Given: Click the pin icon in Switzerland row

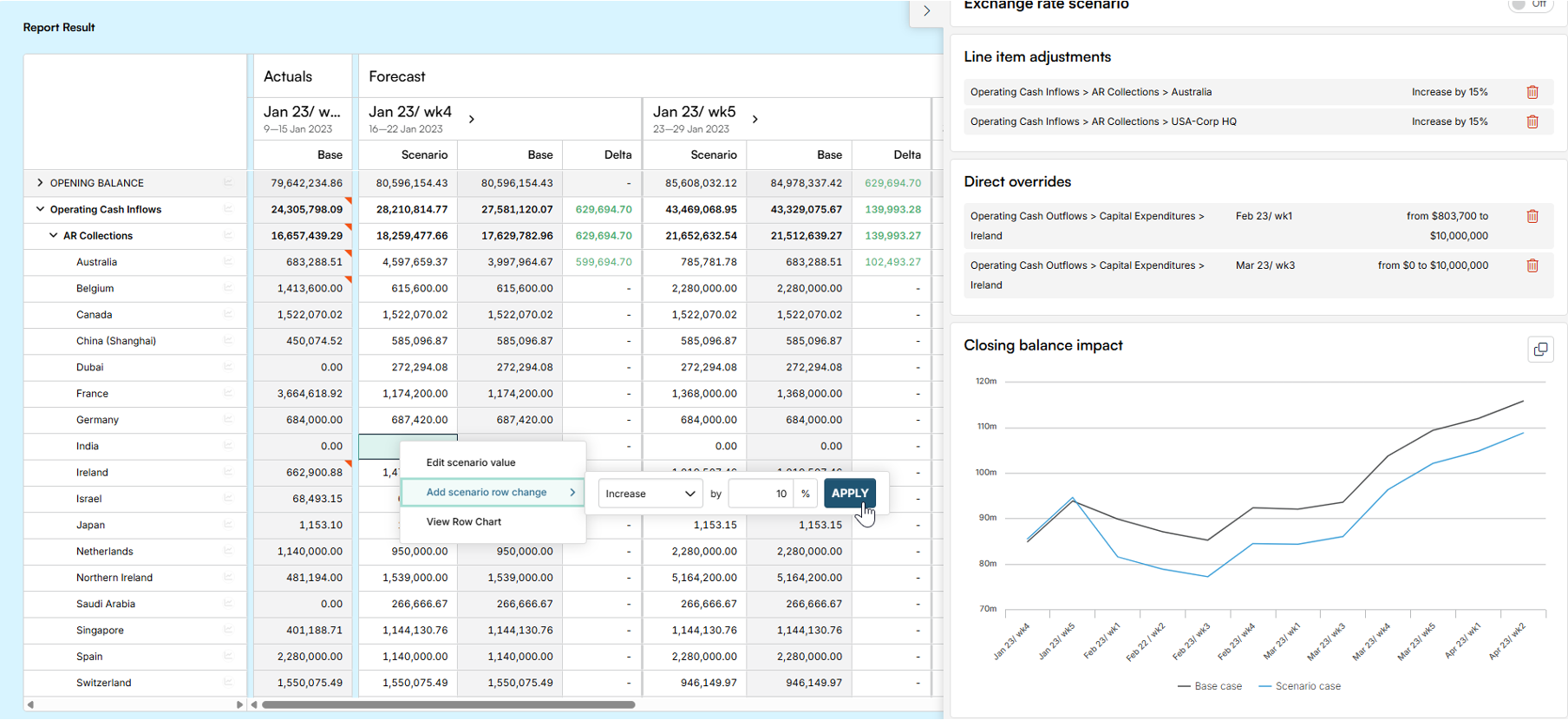Looking at the screenshot, I should (x=228, y=683).
